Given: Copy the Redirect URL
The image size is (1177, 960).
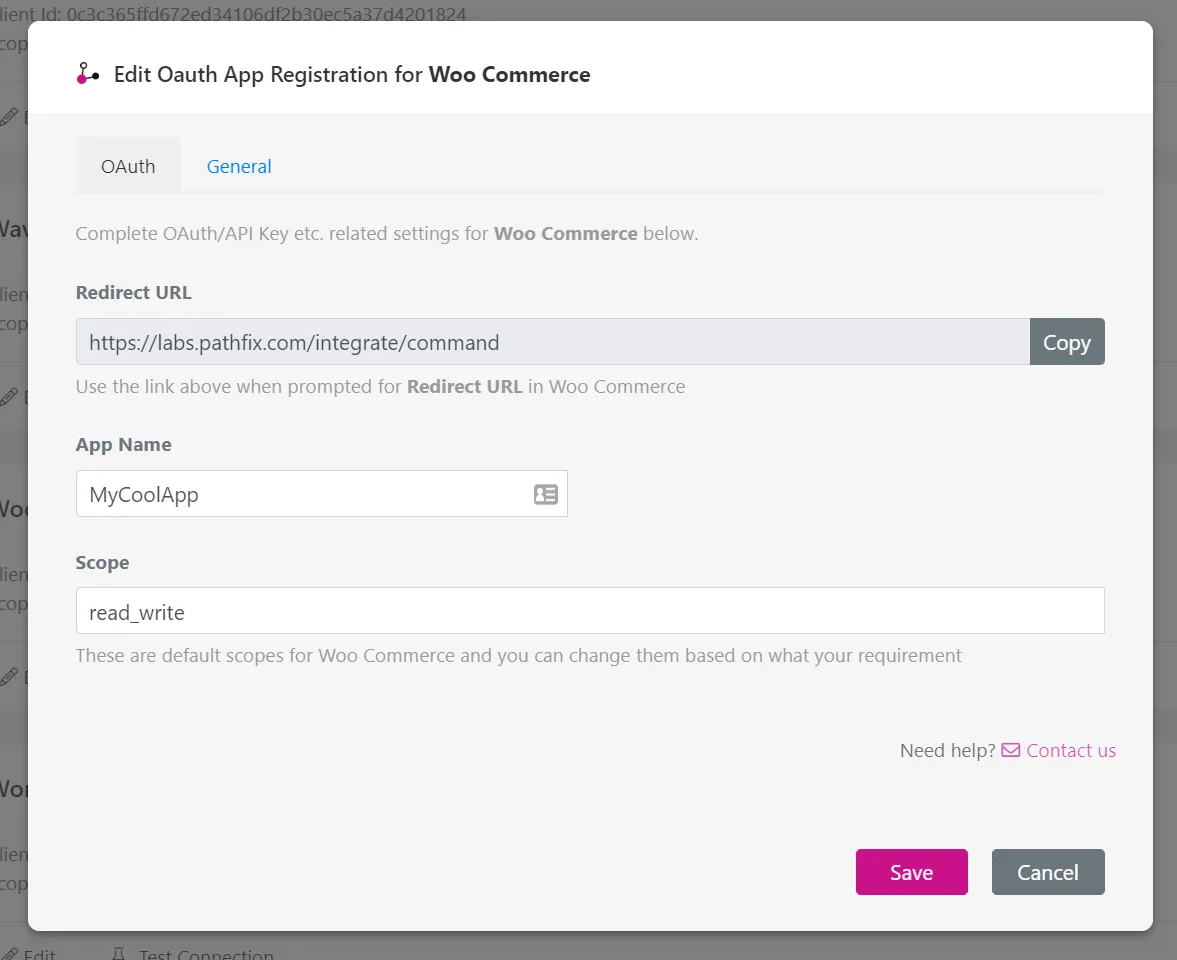Looking at the screenshot, I should pos(1067,342).
